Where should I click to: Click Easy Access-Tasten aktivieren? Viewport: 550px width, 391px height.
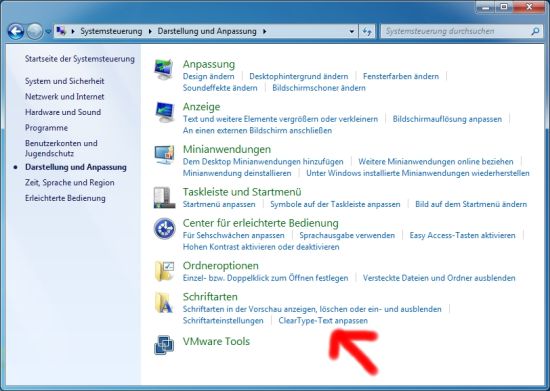[x=462, y=236]
